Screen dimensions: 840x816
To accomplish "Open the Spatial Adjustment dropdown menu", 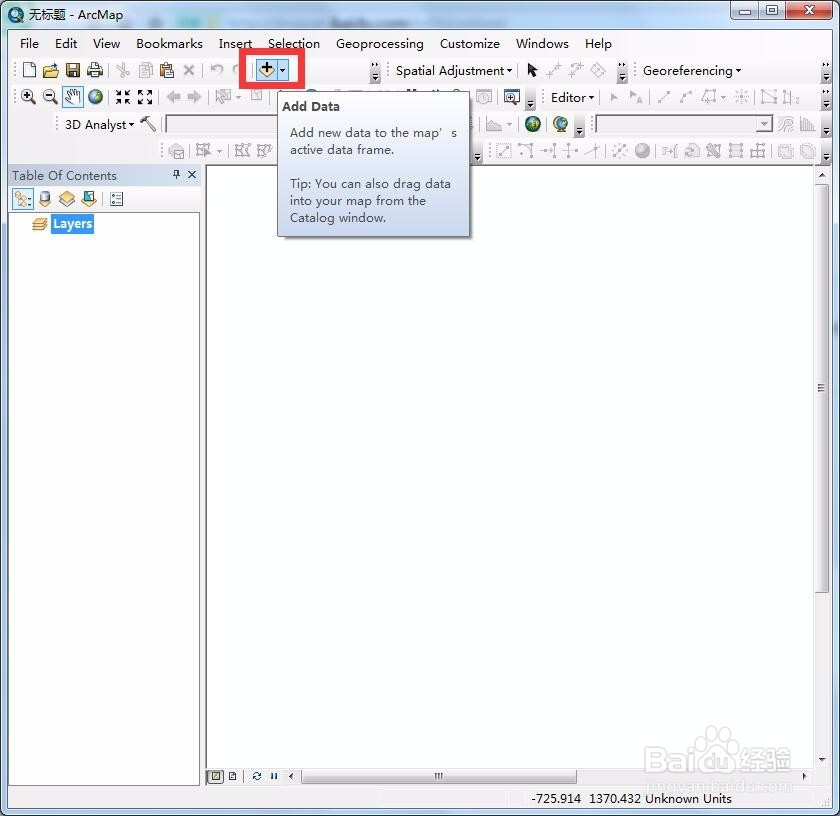I will pyautogui.click(x=454, y=71).
